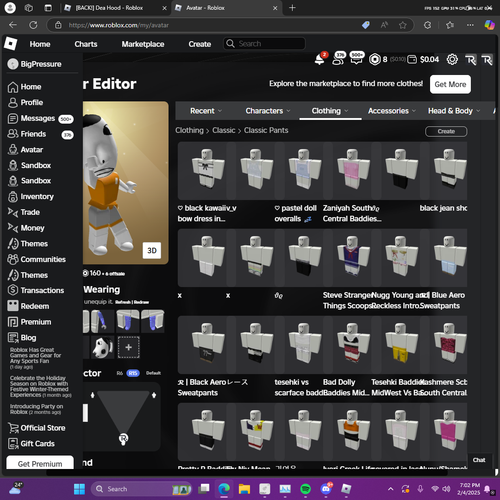Open Transactions in the left sidebar

[36, 290]
